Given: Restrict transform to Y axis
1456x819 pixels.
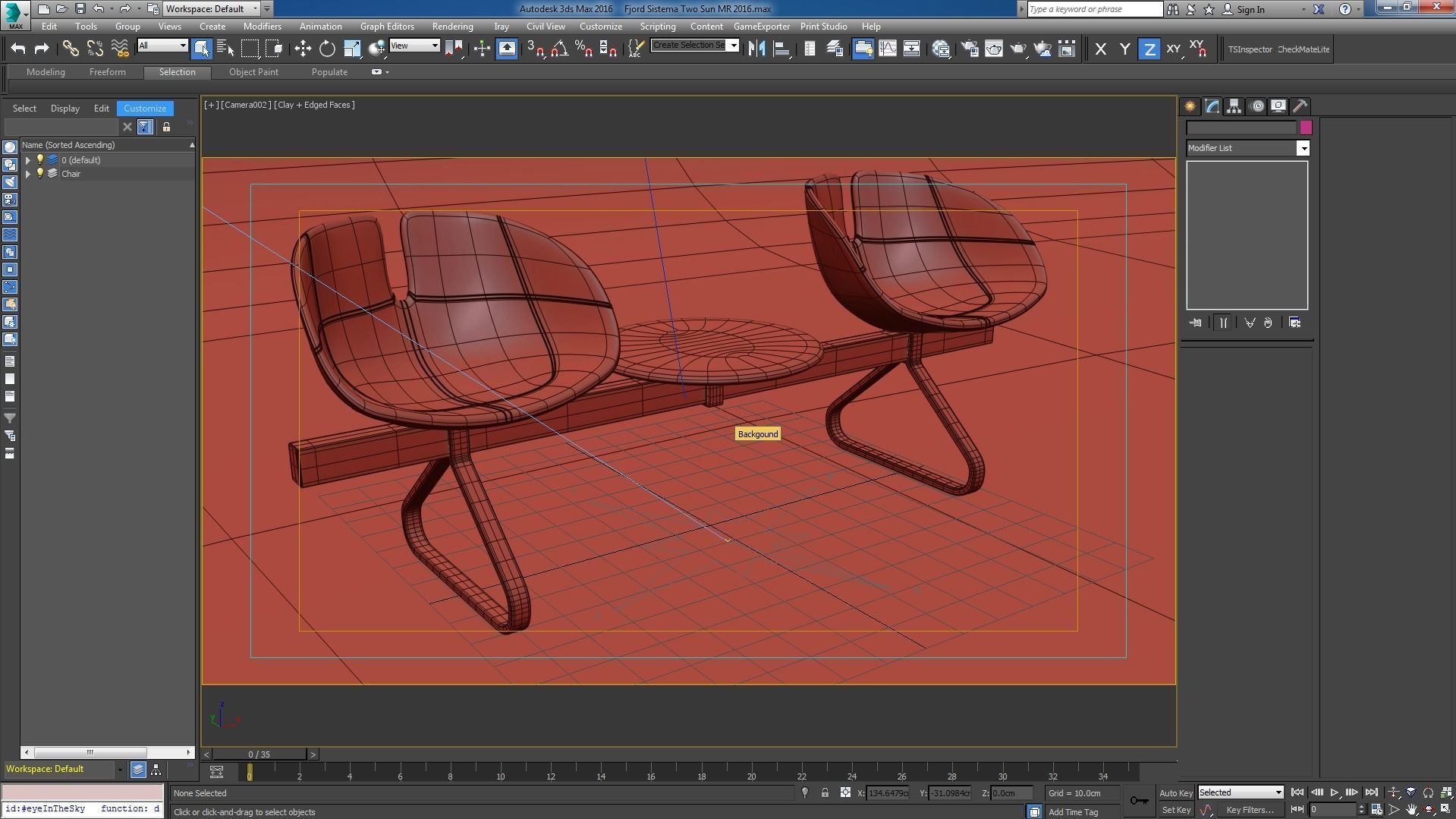Looking at the screenshot, I should pyautogui.click(x=1125, y=49).
